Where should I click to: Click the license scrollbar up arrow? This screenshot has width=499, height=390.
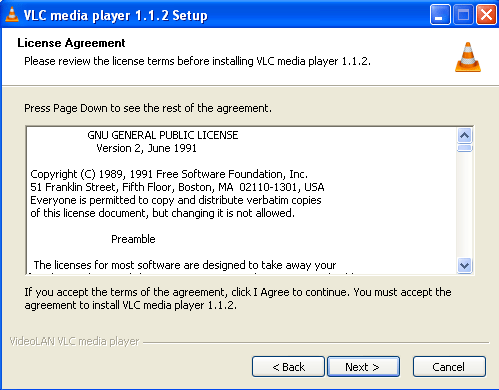point(465,135)
